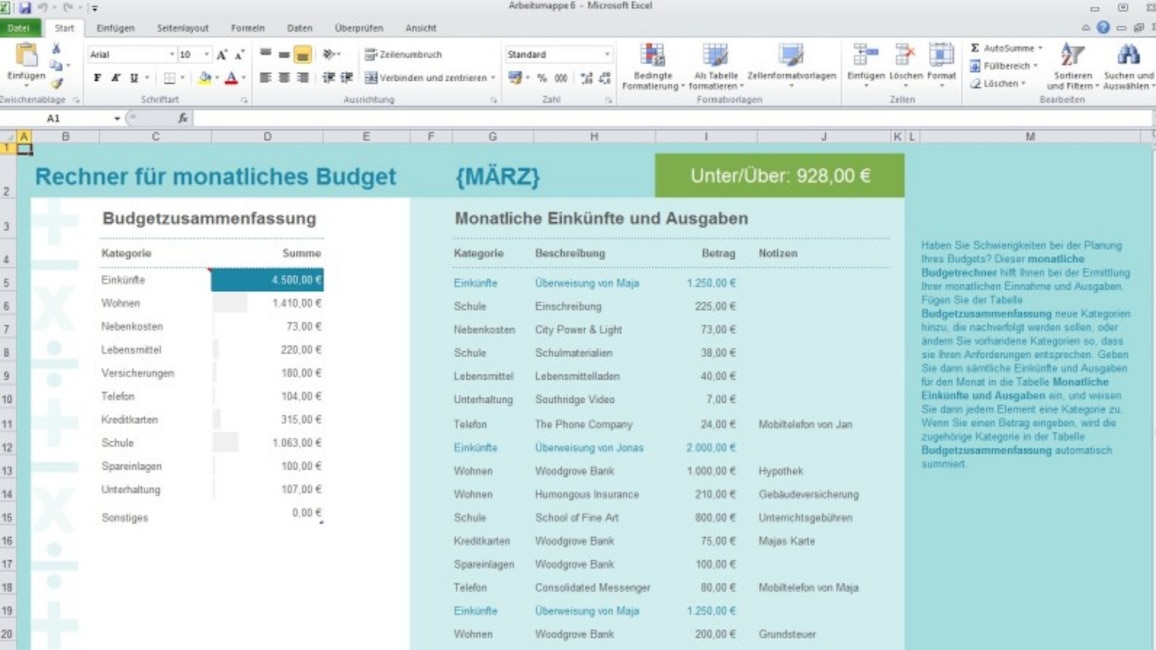Open the text orientation menu
The width and height of the screenshot is (1156, 650).
[x=331, y=54]
